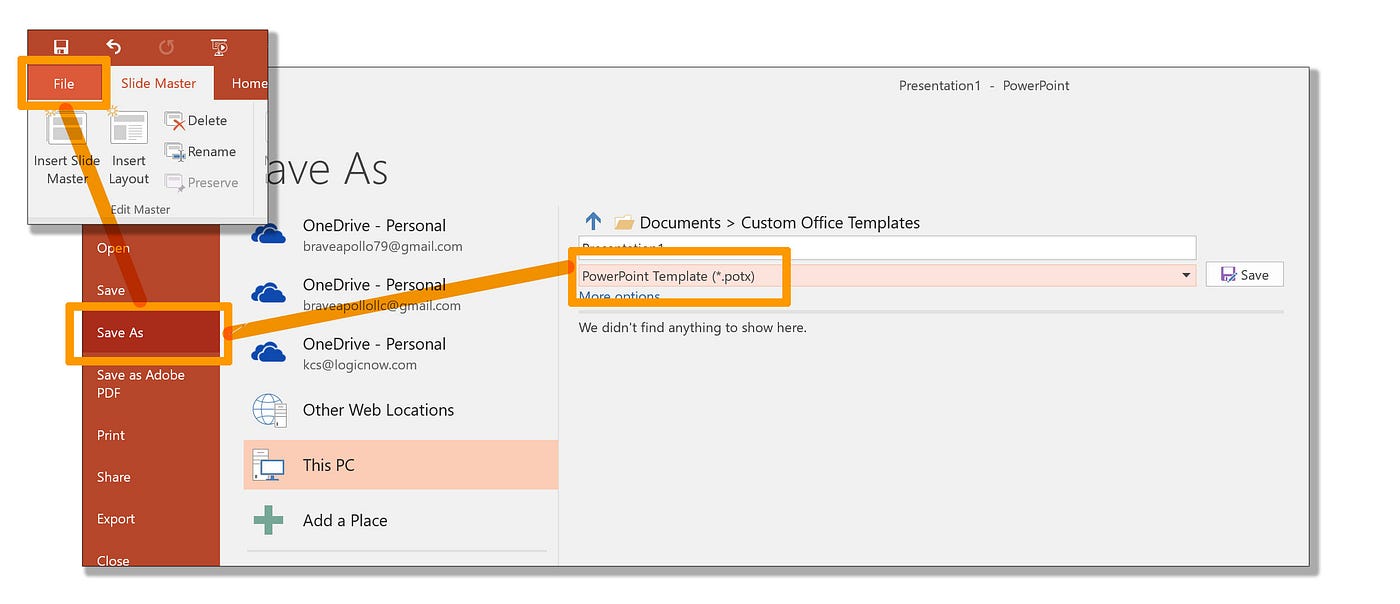Click the folder icon before Documents
Screen dimensions: 1400x604
tap(624, 222)
